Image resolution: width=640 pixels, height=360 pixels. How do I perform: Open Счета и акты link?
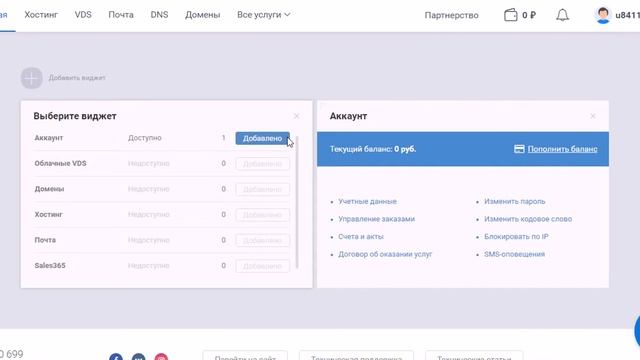coord(361,237)
